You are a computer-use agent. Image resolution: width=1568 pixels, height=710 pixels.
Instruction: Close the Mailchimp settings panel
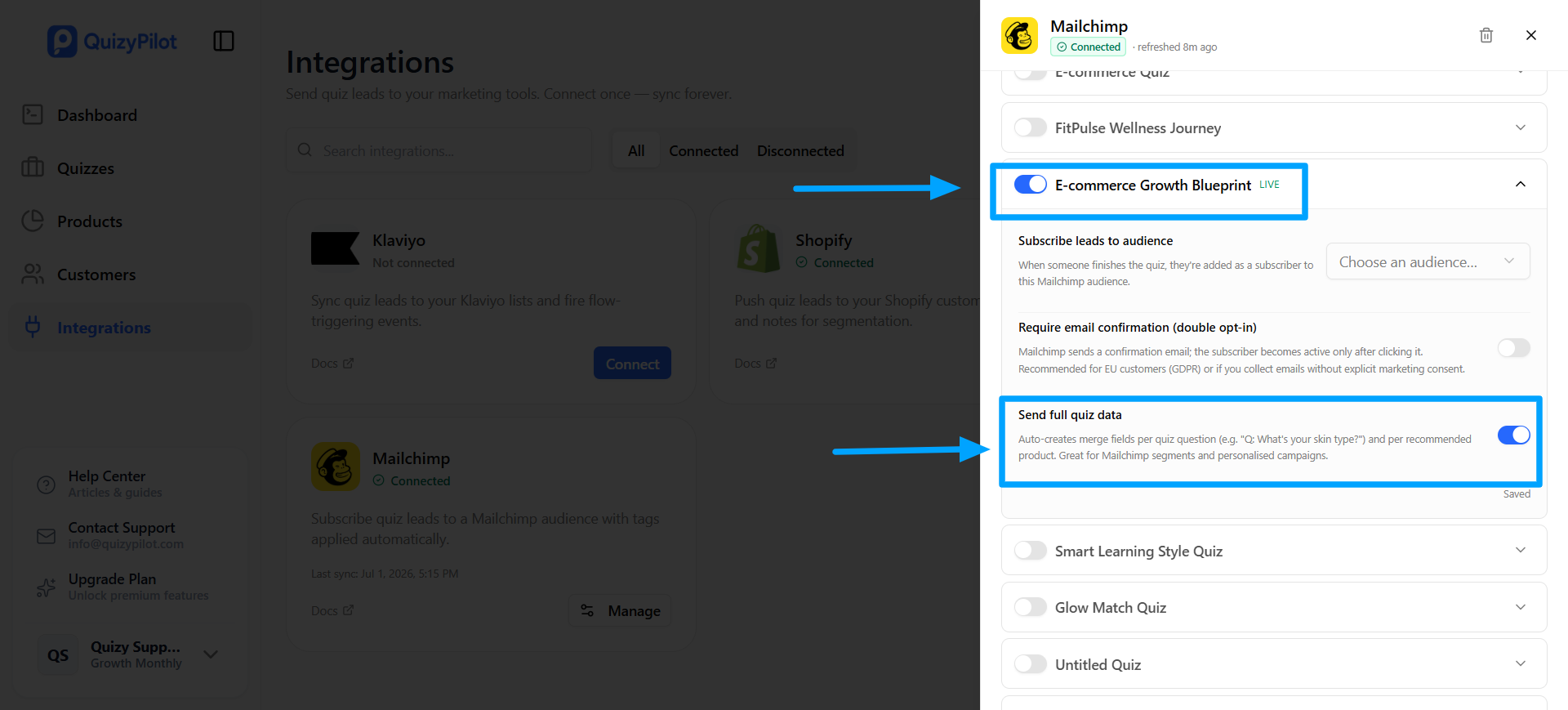click(1531, 35)
